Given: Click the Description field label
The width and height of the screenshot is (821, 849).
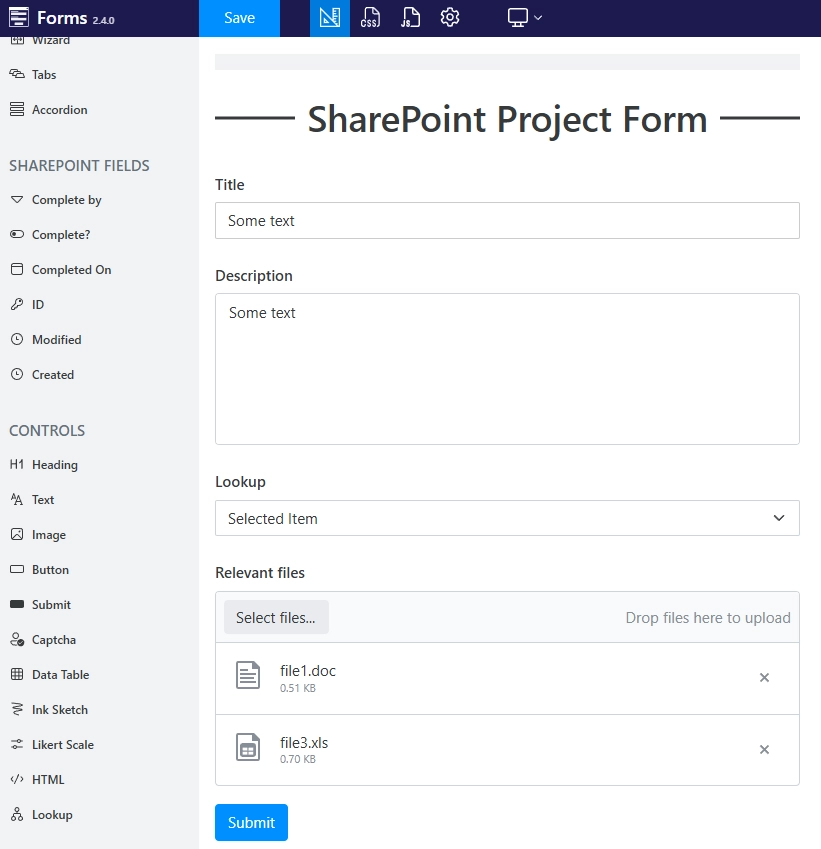Looking at the screenshot, I should 253,276.
